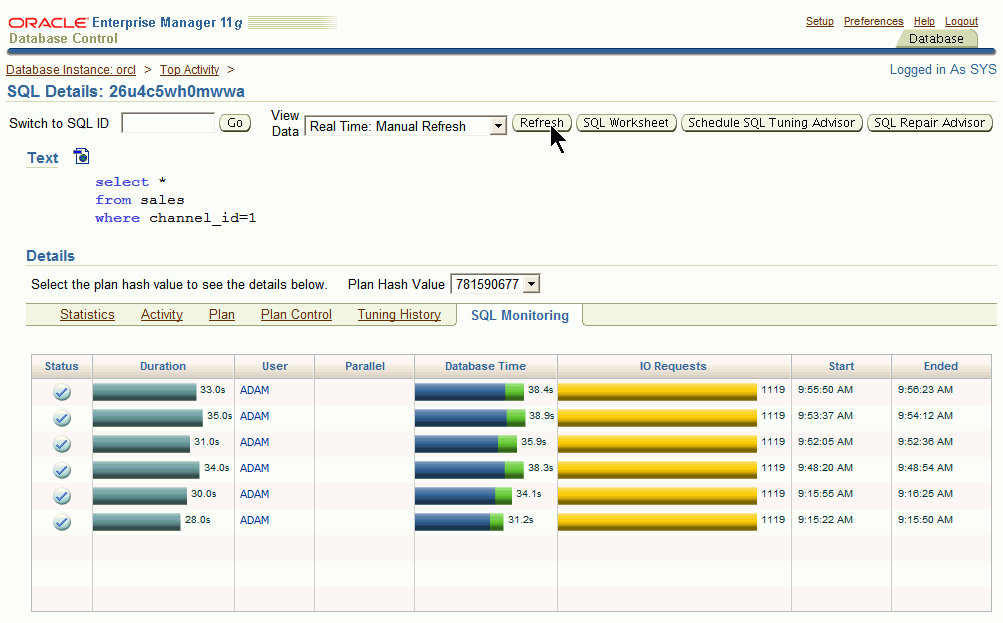Click status icon for the 31.0s execution row
The height and width of the screenshot is (623, 1003).
[x=62, y=443]
